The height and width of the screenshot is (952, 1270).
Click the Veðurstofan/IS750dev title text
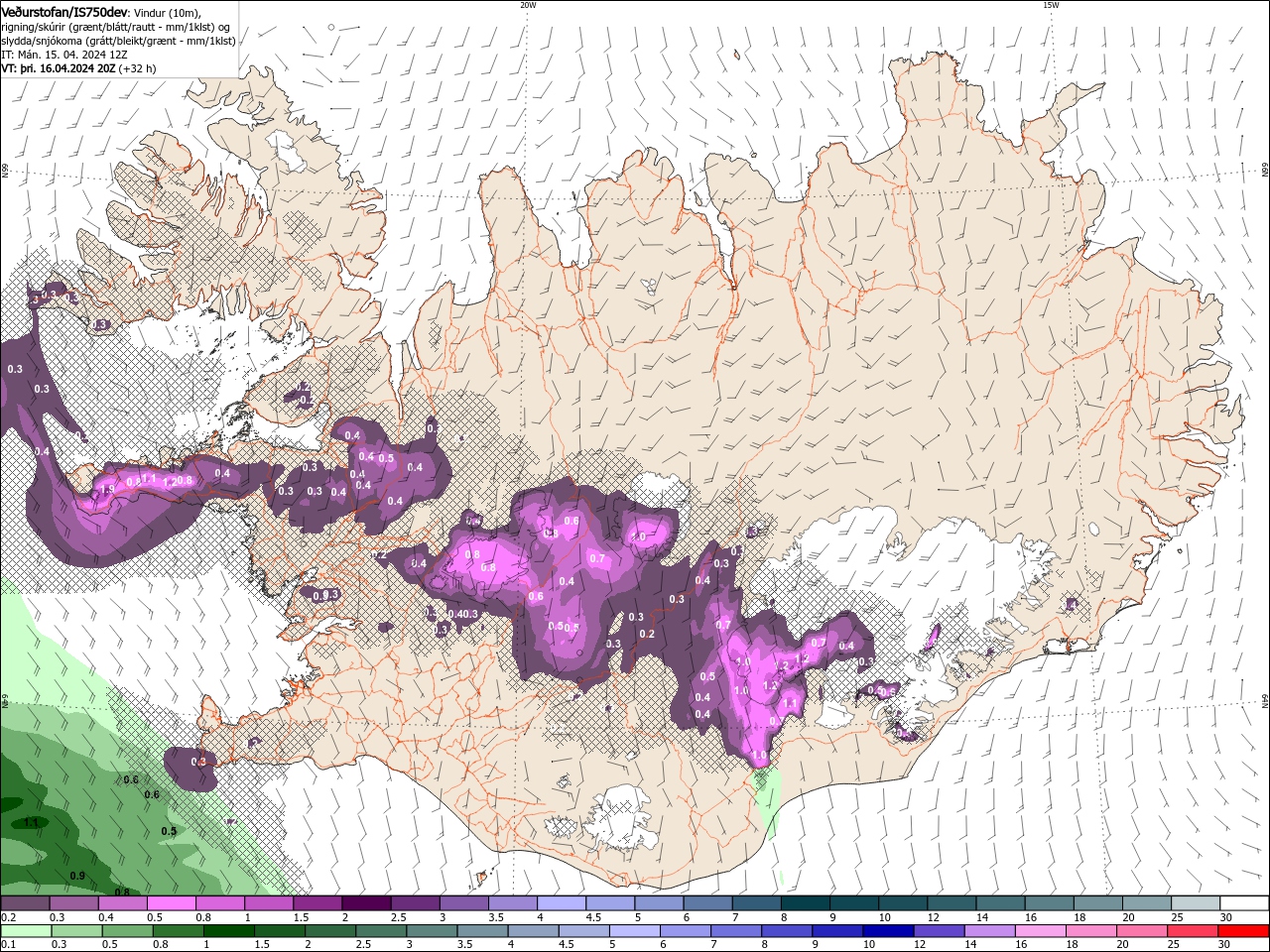pyautogui.click(x=64, y=12)
